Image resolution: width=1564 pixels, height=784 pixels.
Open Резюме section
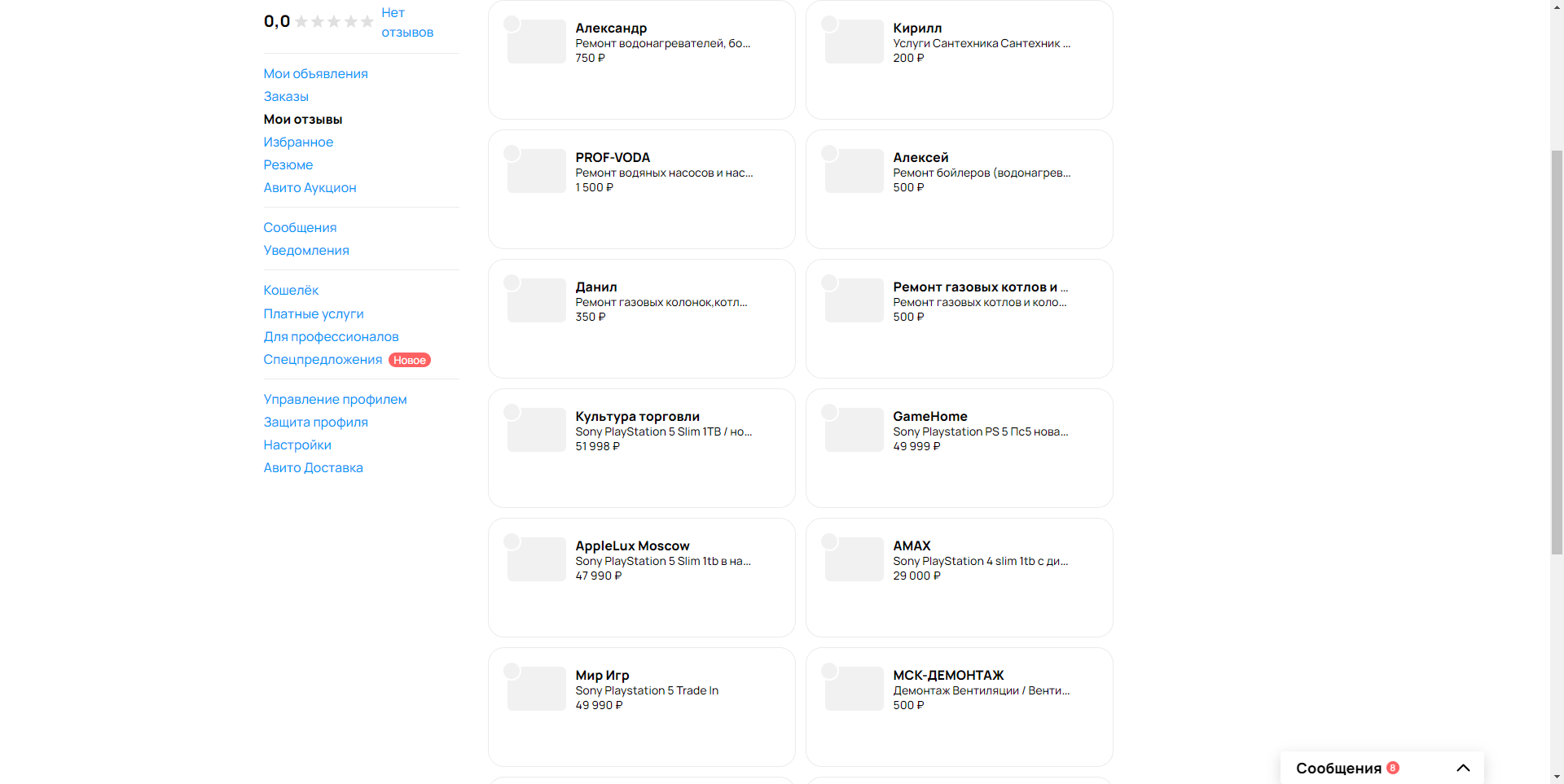[288, 164]
